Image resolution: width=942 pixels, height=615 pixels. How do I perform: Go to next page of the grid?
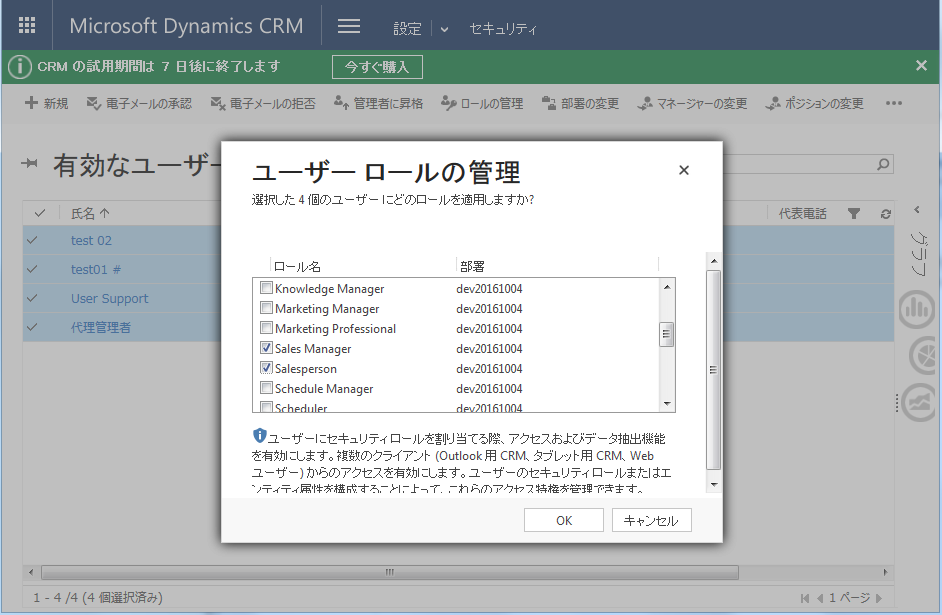point(879,598)
